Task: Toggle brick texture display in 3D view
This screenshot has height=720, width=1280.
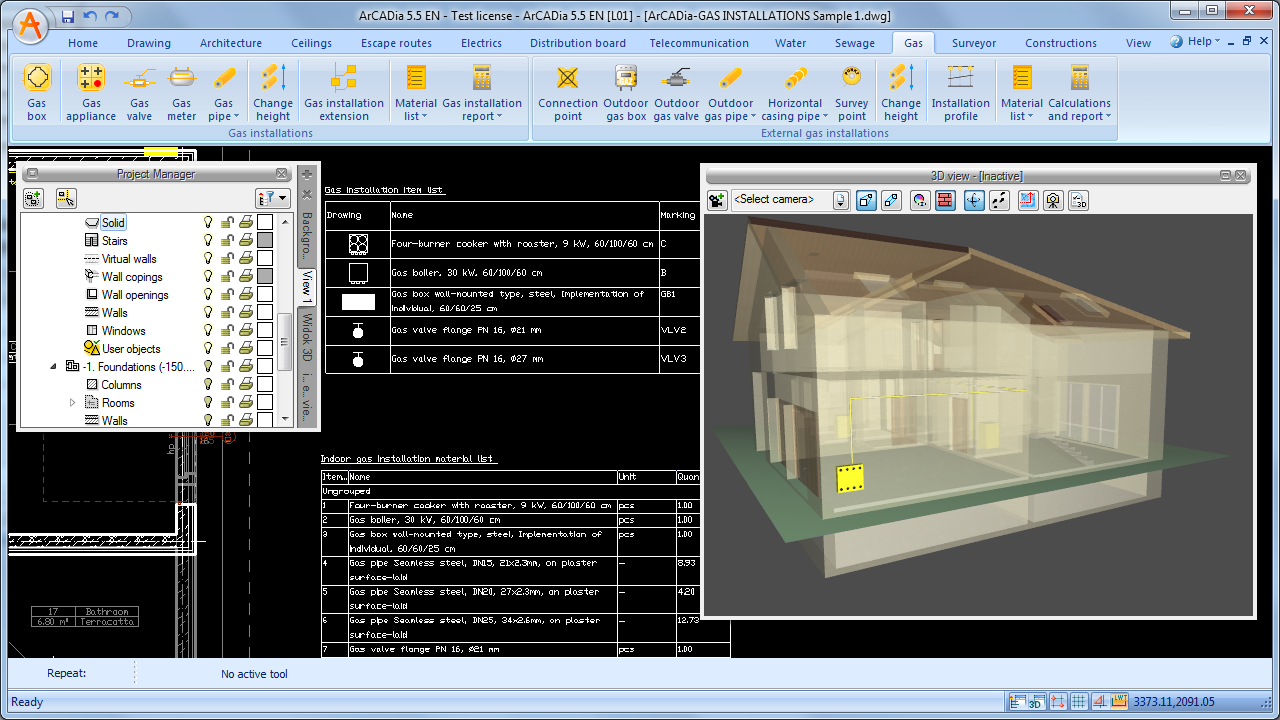Action: tap(945, 200)
